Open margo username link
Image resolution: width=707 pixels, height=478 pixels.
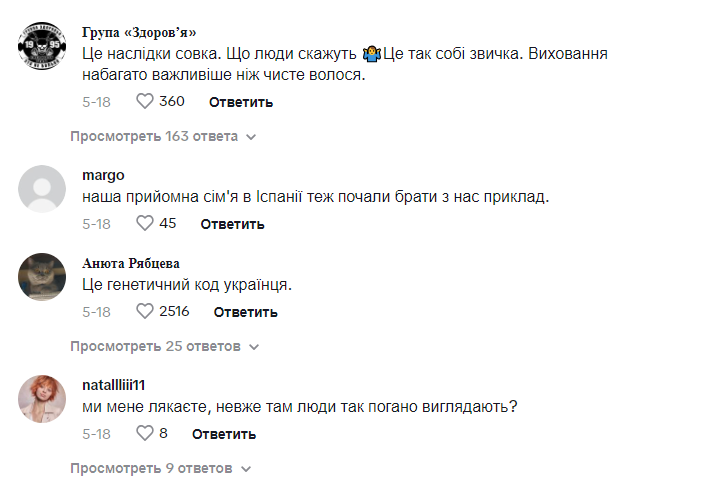tap(103, 175)
